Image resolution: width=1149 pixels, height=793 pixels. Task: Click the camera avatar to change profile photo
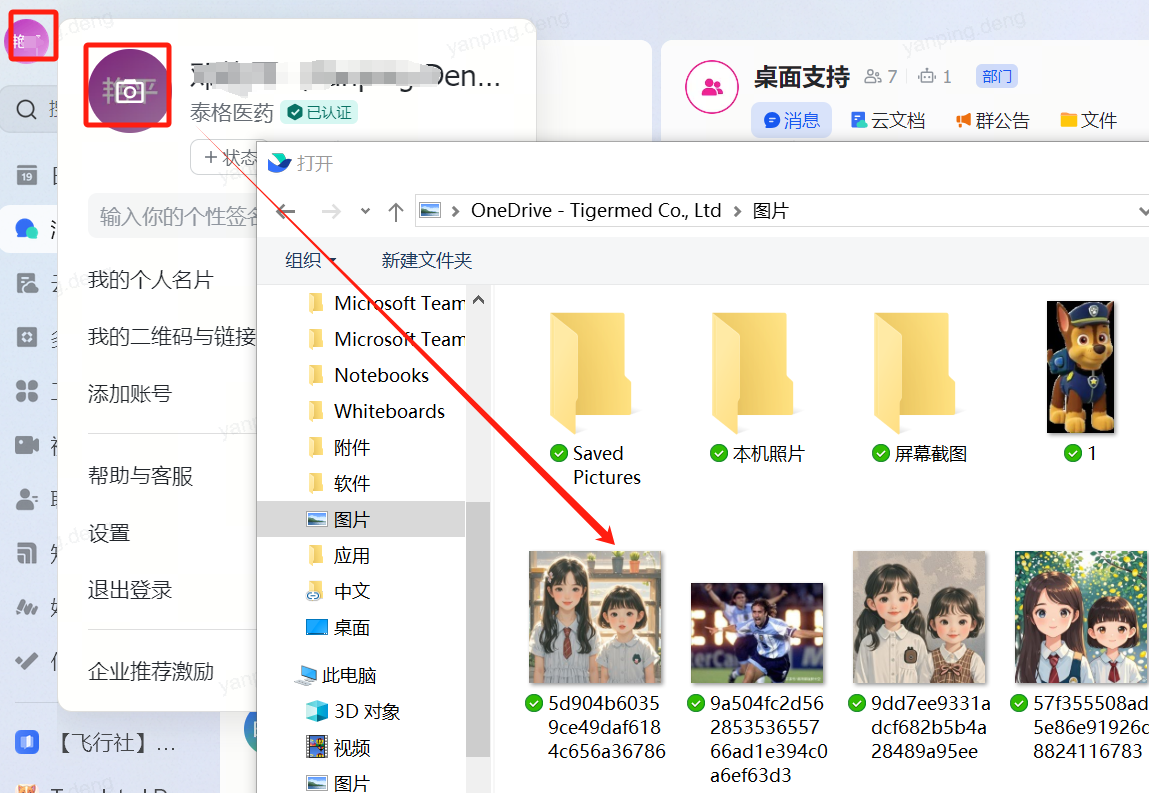coord(128,90)
